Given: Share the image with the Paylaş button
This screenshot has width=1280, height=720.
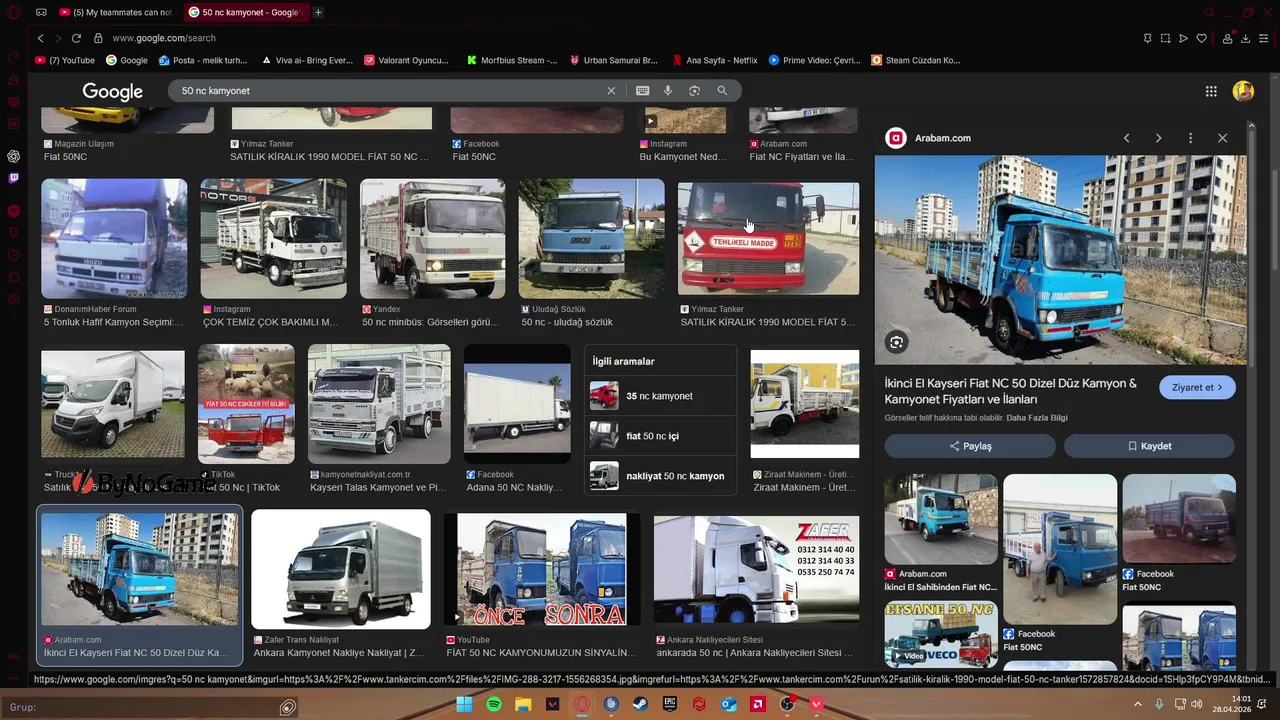Looking at the screenshot, I should (x=970, y=446).
